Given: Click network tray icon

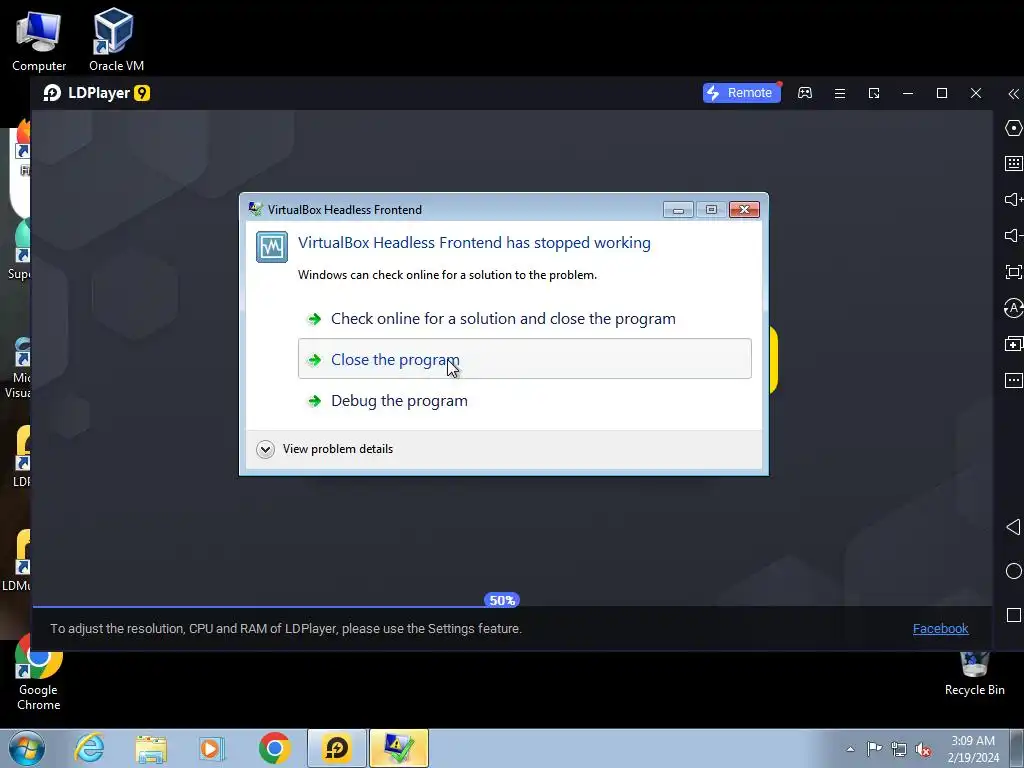Looking at the screenshot, I should click(899, 749).
